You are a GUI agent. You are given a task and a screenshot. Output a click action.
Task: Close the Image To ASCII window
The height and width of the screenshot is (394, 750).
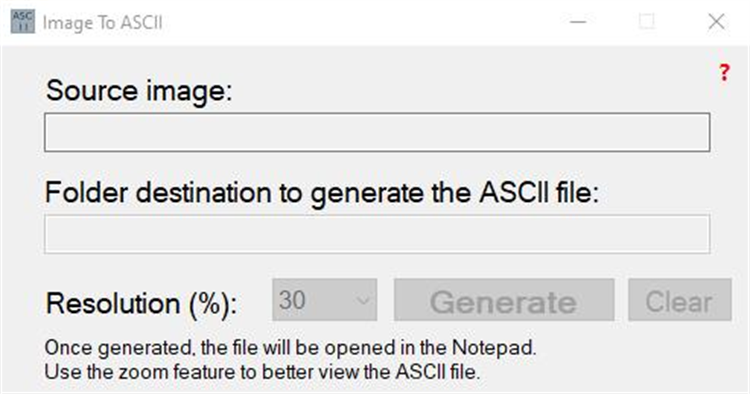[716, 22]
